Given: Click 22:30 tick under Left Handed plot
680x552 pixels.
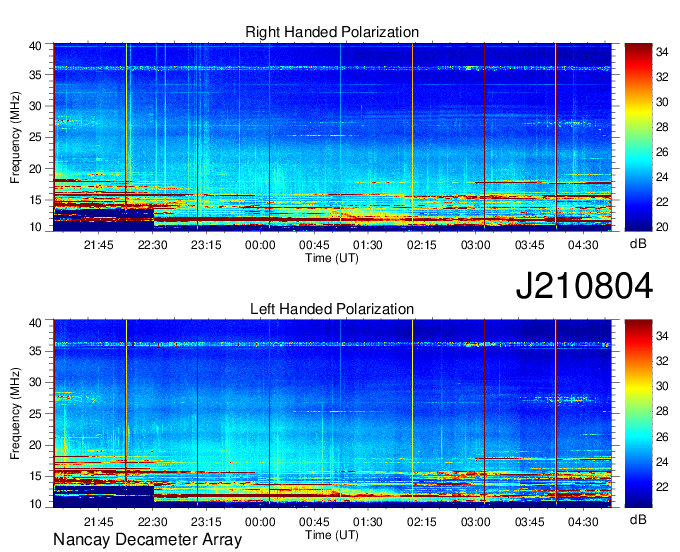Looking at the screenshot, I should [153, 522].
